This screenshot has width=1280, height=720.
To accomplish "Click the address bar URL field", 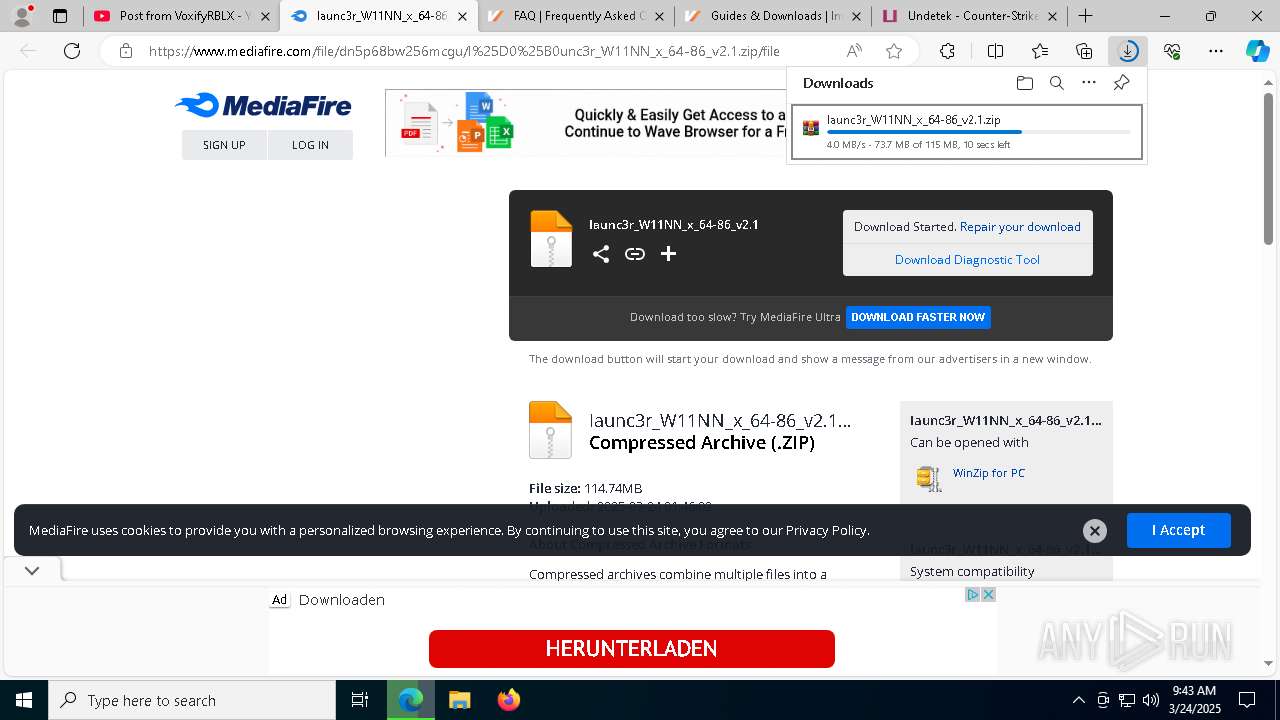I will (464, 51).
